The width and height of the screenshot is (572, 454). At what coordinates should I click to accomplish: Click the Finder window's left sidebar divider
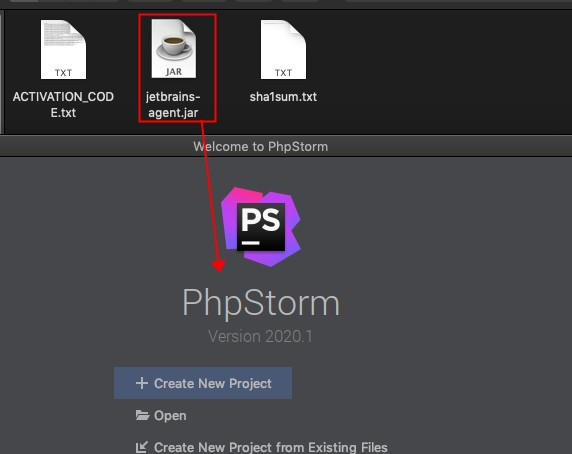[2, 71]
